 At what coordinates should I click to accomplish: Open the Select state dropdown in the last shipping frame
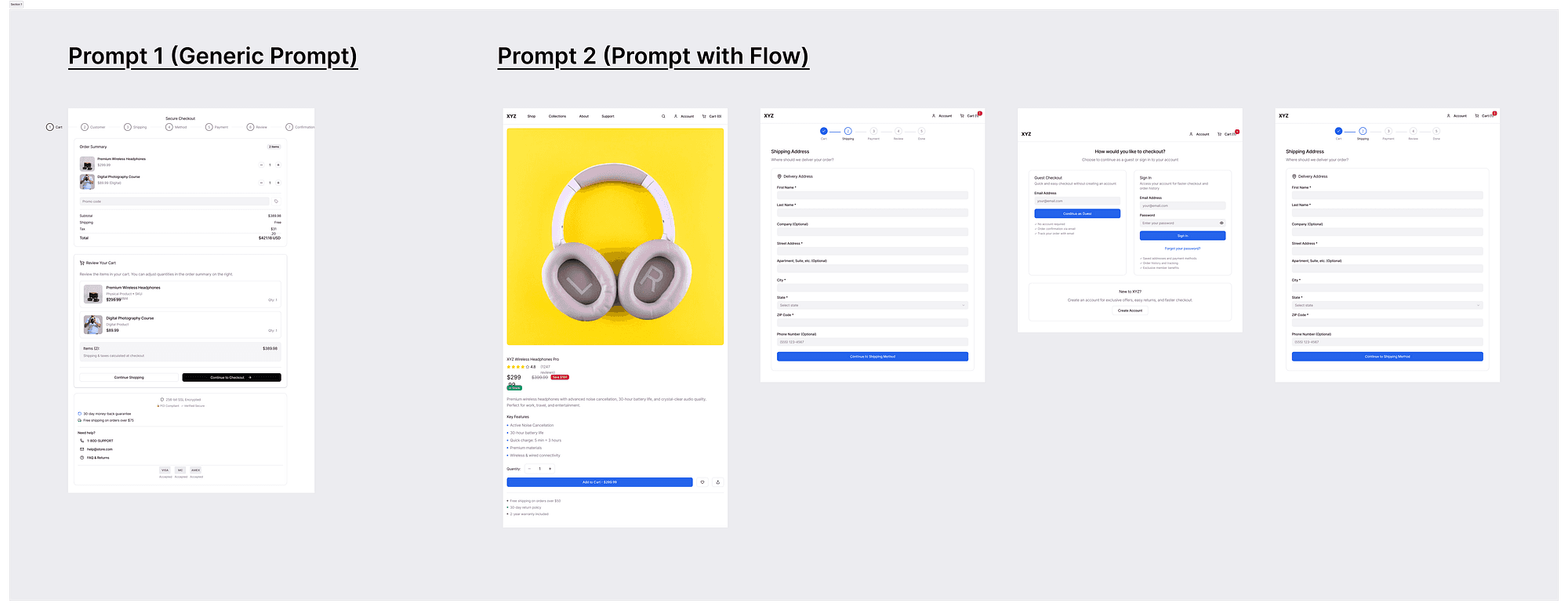[1388, 305]
